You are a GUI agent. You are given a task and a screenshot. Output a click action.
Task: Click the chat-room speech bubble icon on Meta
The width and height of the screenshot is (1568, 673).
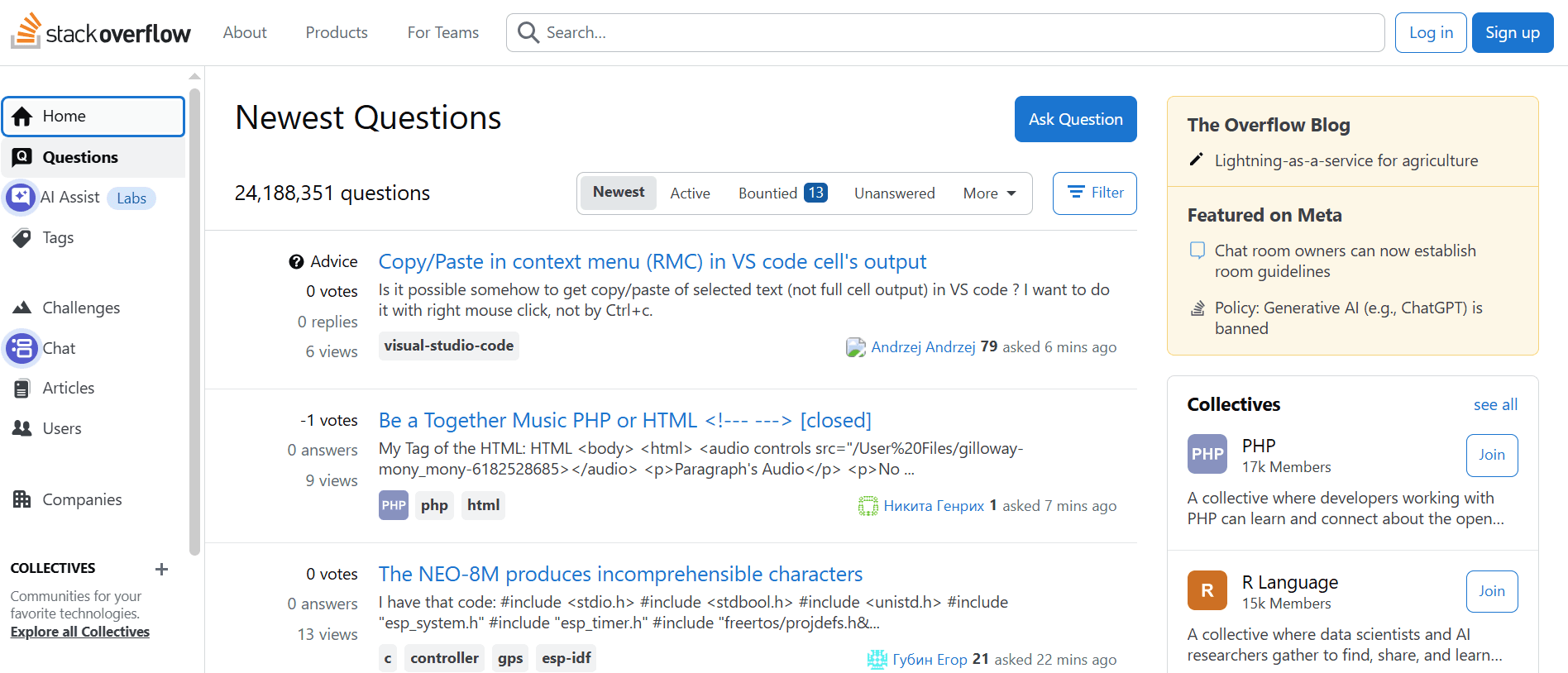point(1197,250)
